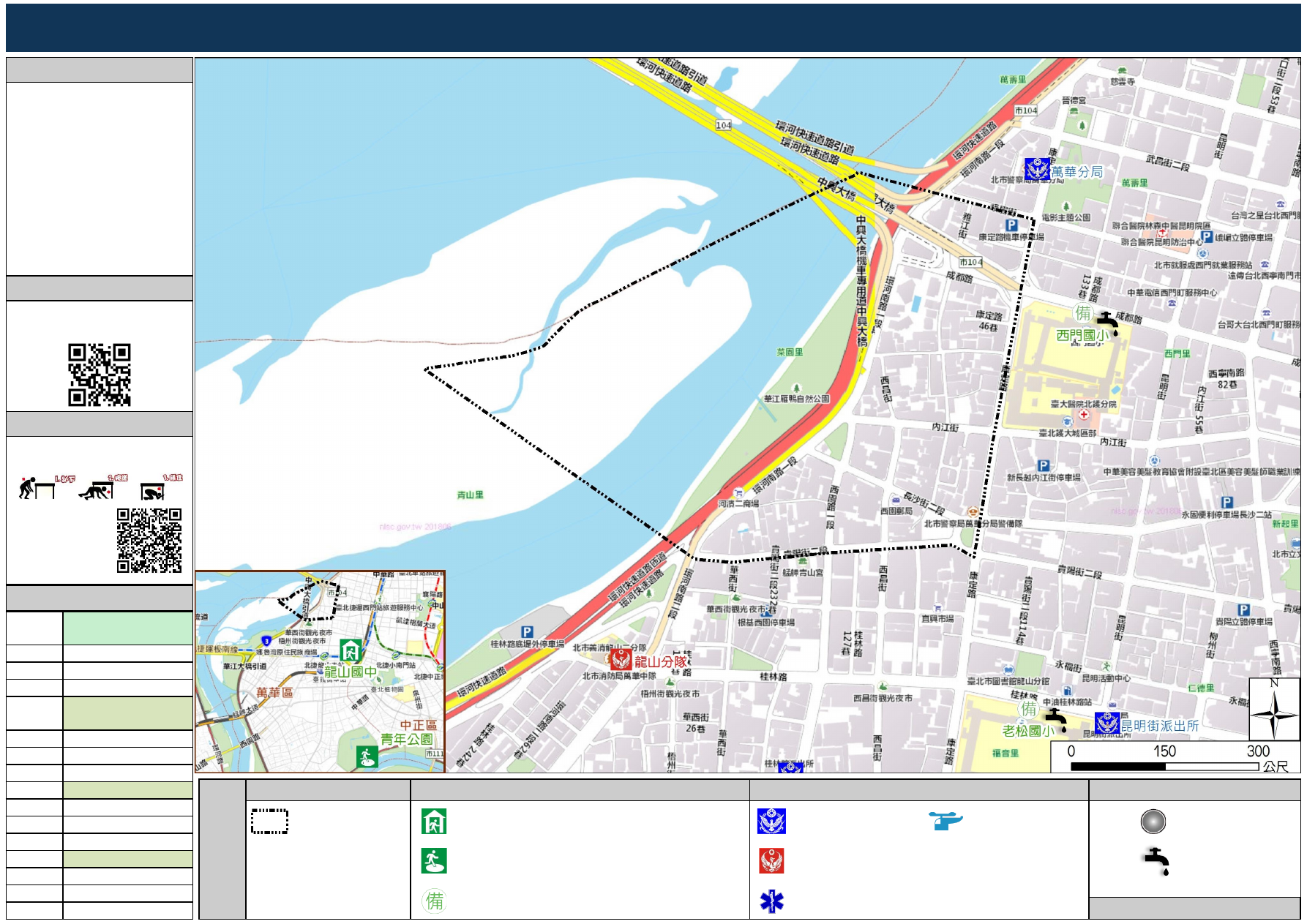Select the blue route 3 shield in inset map
Screen dimensions: 1307x924
coord(266,641)
